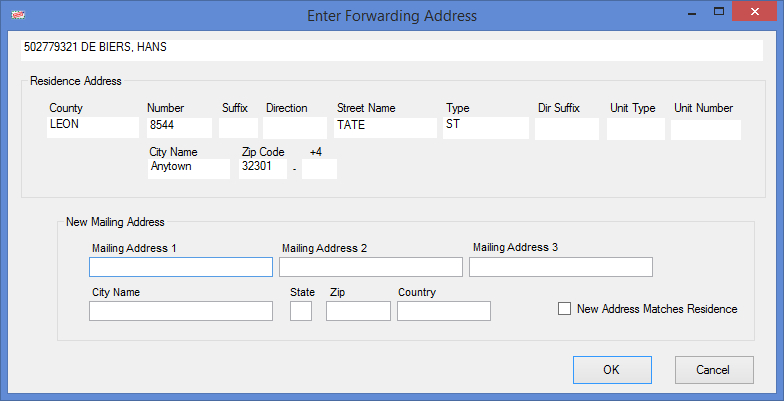Image resolution: width=784 pixels, height=401 pixels.
Task: Select the State input box
Action: click(x=301, y=311)
